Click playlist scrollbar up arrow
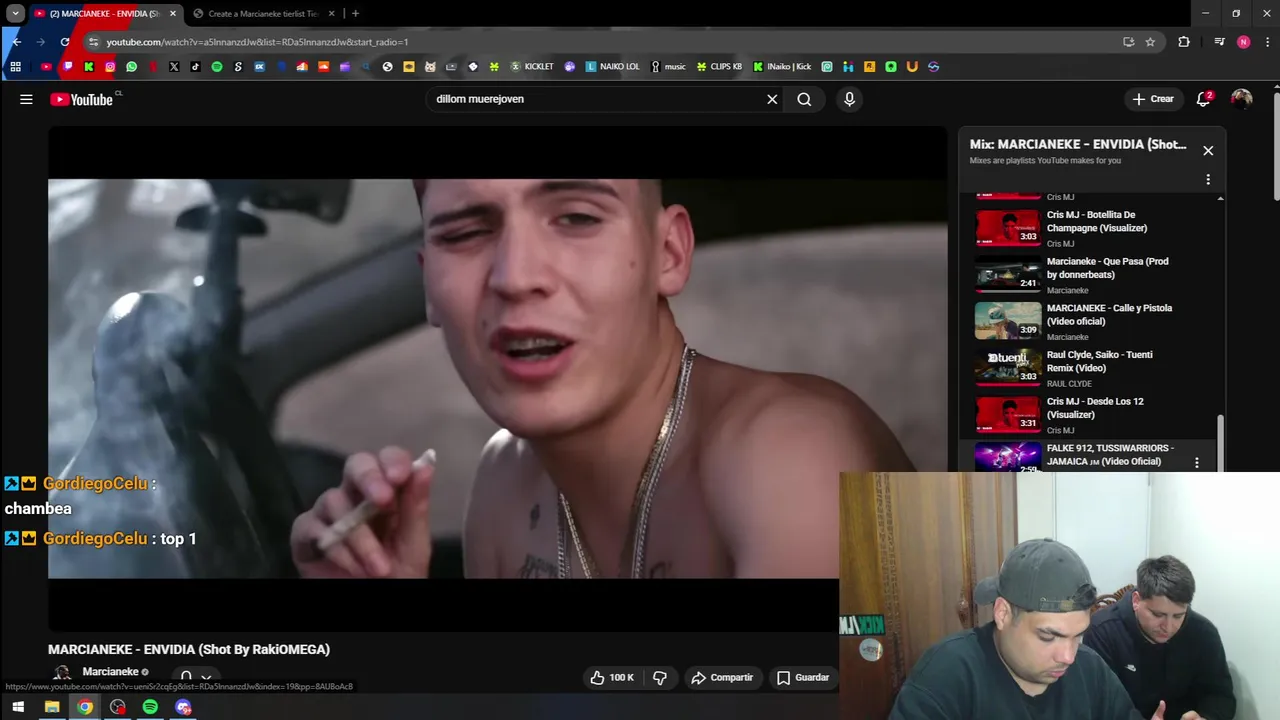Viewport: 1280px width, 720px height. pos(1220,199)
